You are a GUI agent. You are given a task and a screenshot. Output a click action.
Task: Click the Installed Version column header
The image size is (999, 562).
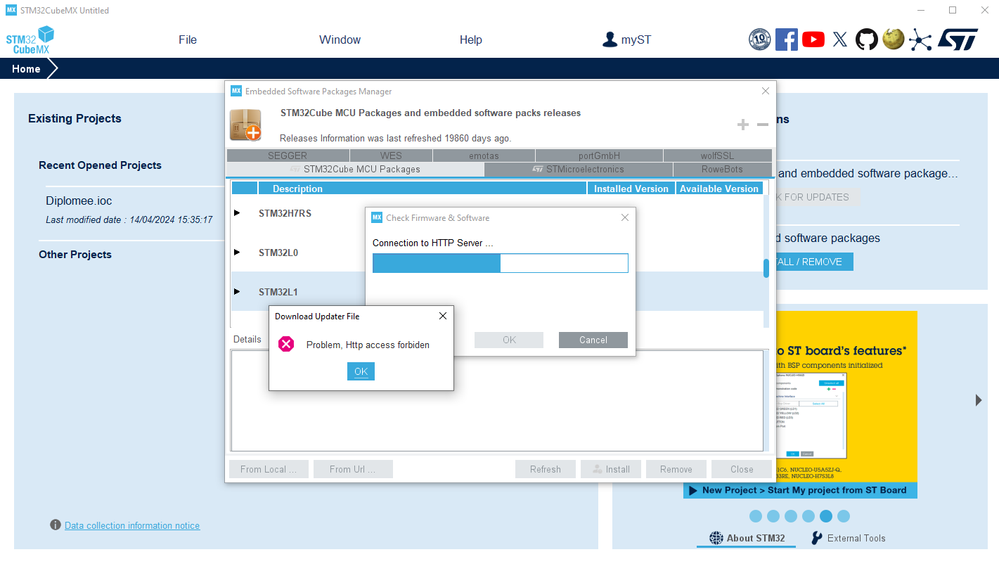coord(631,189)
